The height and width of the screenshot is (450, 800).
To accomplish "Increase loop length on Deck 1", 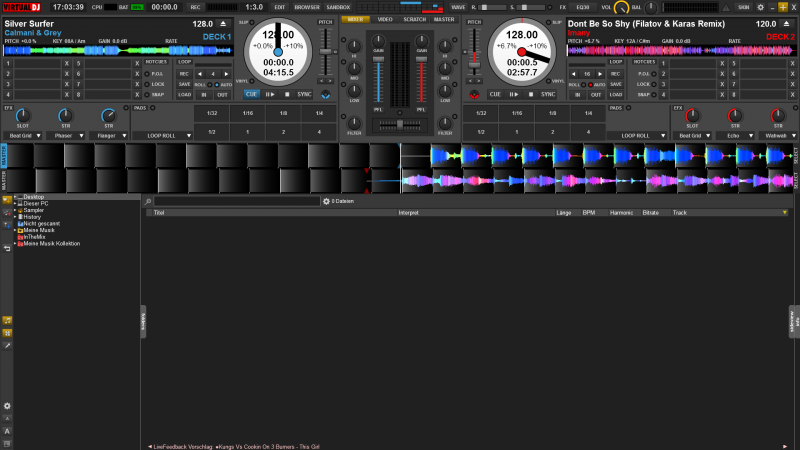I will [227, 74].
